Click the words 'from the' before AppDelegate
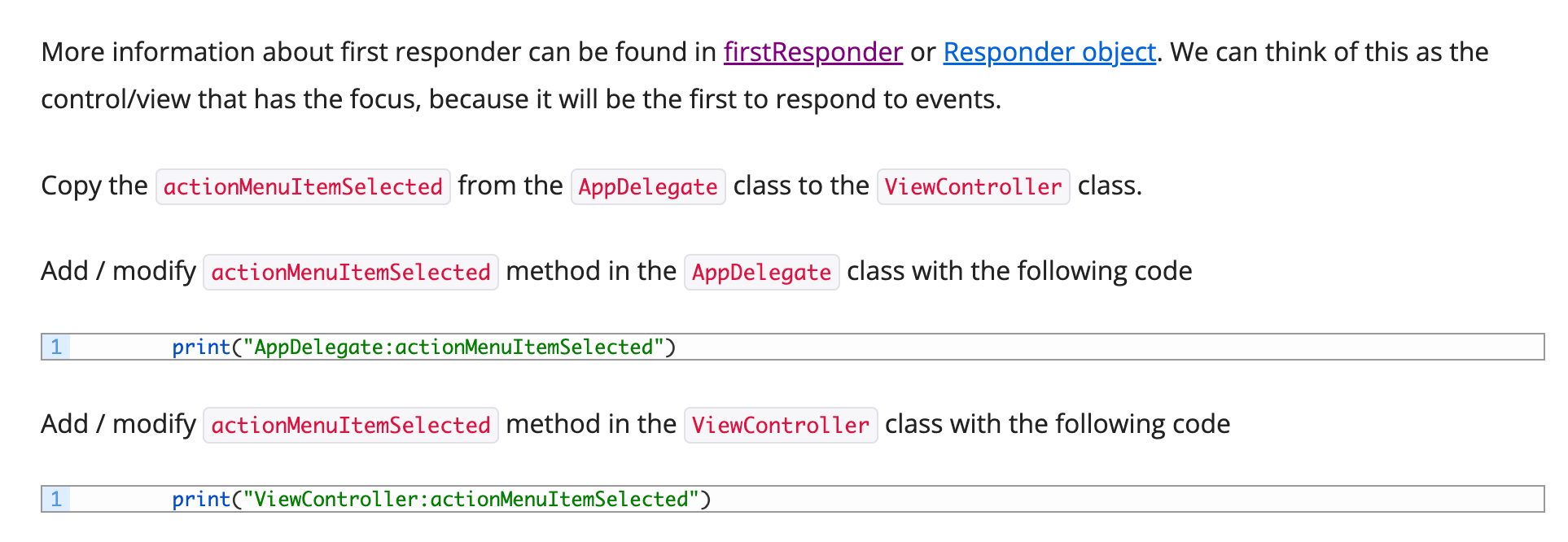 pyautogui.click(x=510, y=186)
